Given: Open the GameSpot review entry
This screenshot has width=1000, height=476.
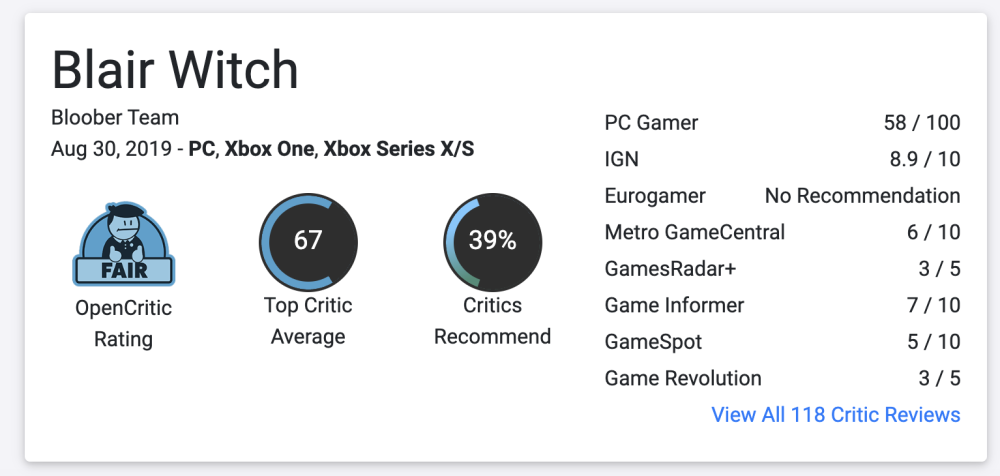Looking at the screenshot, I should pos(653,342).
